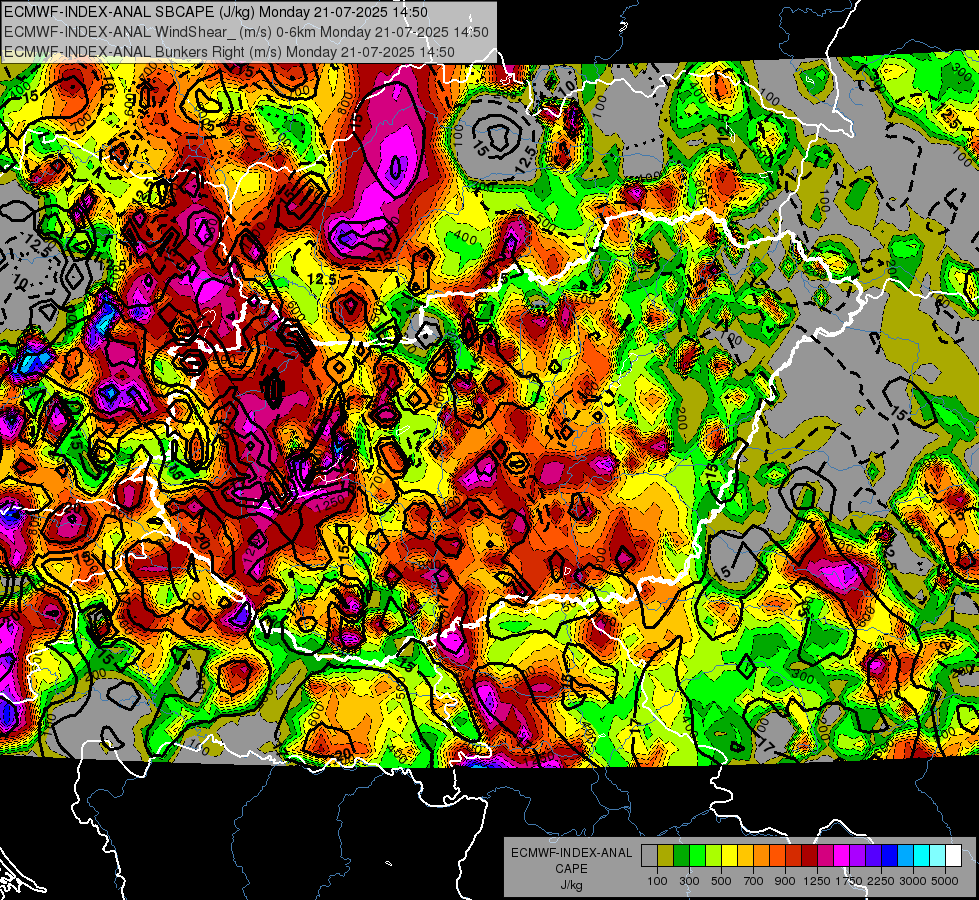This screenshot has width=979, height=900.
Task: Select the pure blue legend swatch
Action: pyautogui.click(x=890, y=856)
